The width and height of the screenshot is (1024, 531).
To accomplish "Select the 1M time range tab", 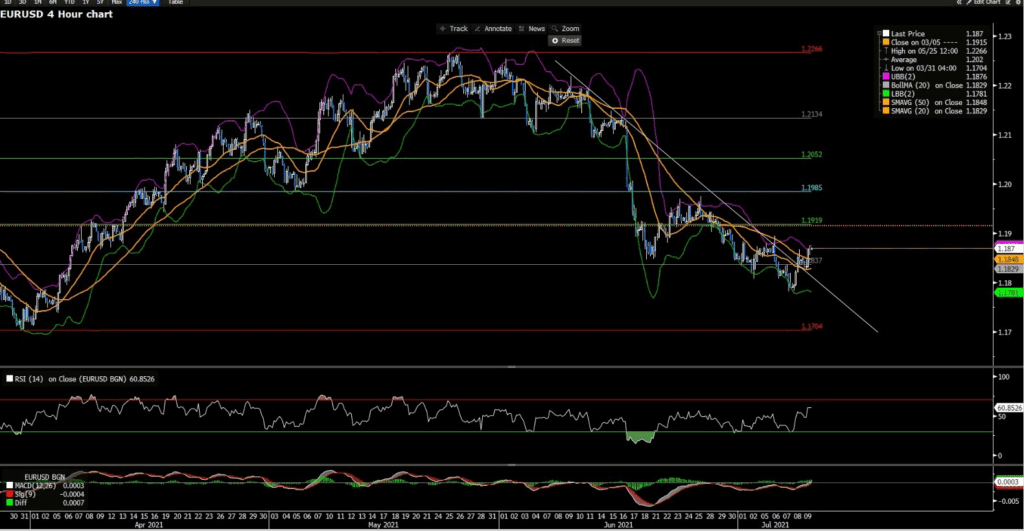I will click(37, 2).
